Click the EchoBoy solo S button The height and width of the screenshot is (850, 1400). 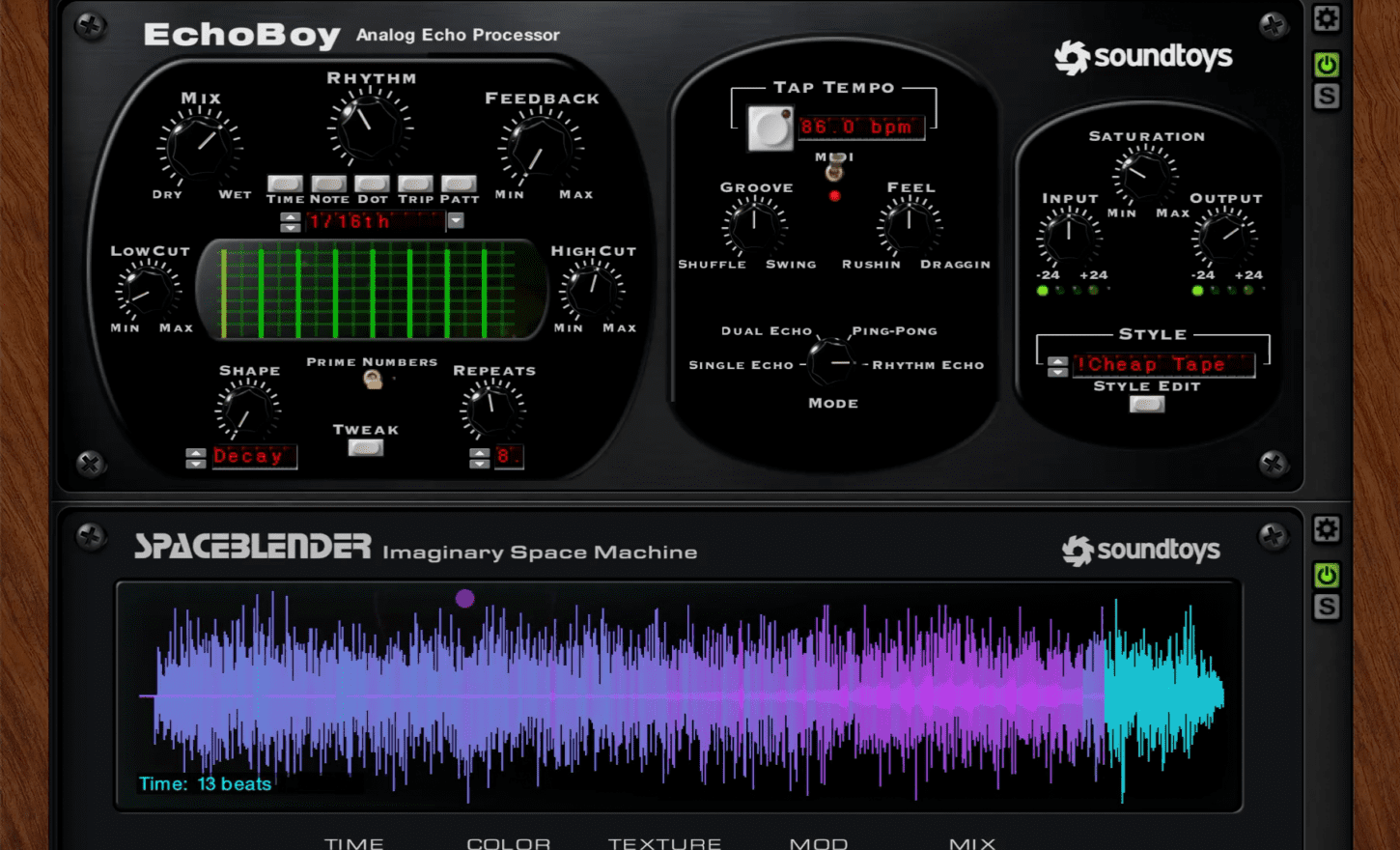(1327, 97)
